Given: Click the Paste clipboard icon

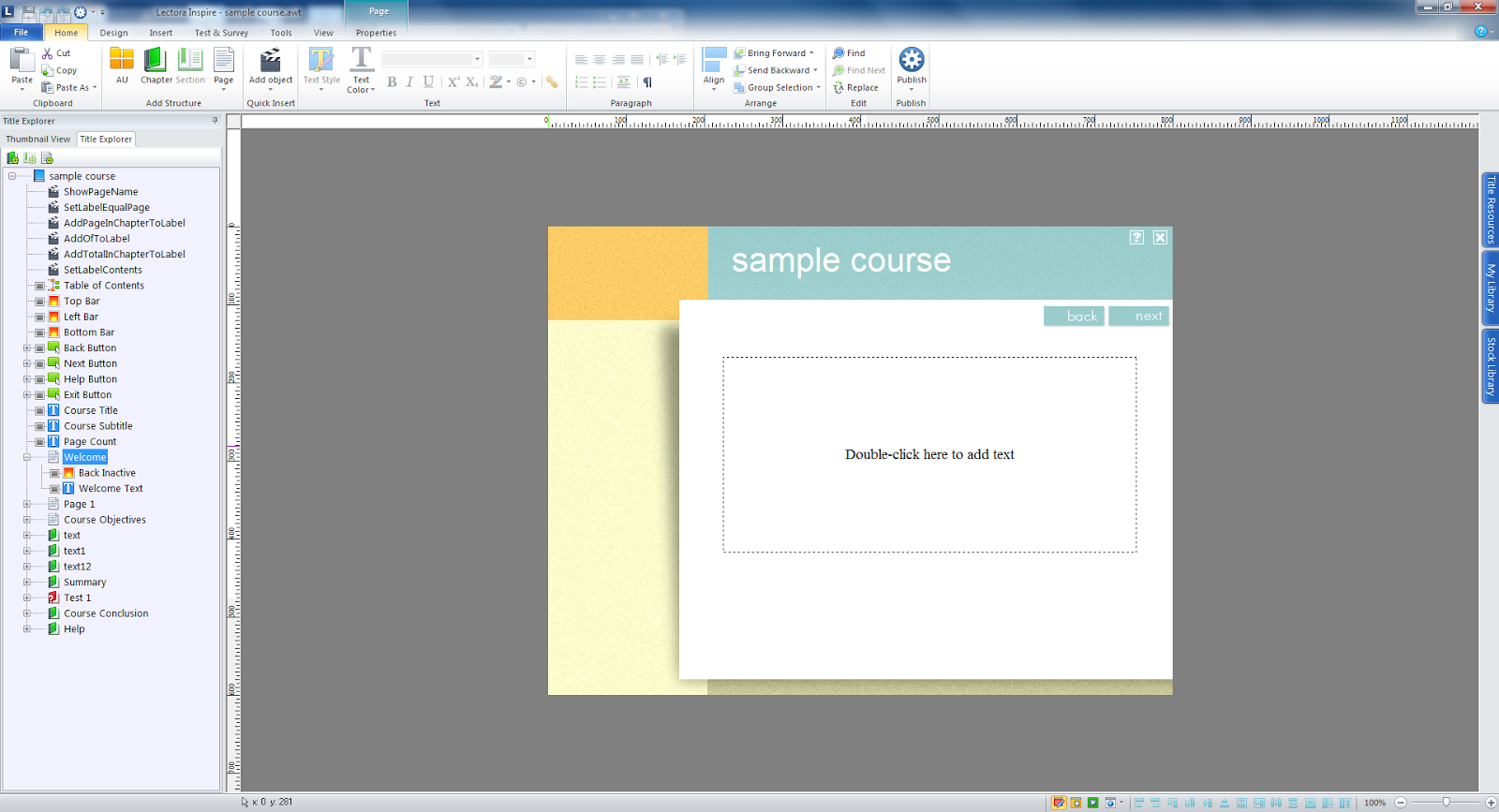Looking at the screenshot, I should click(22, 60).
